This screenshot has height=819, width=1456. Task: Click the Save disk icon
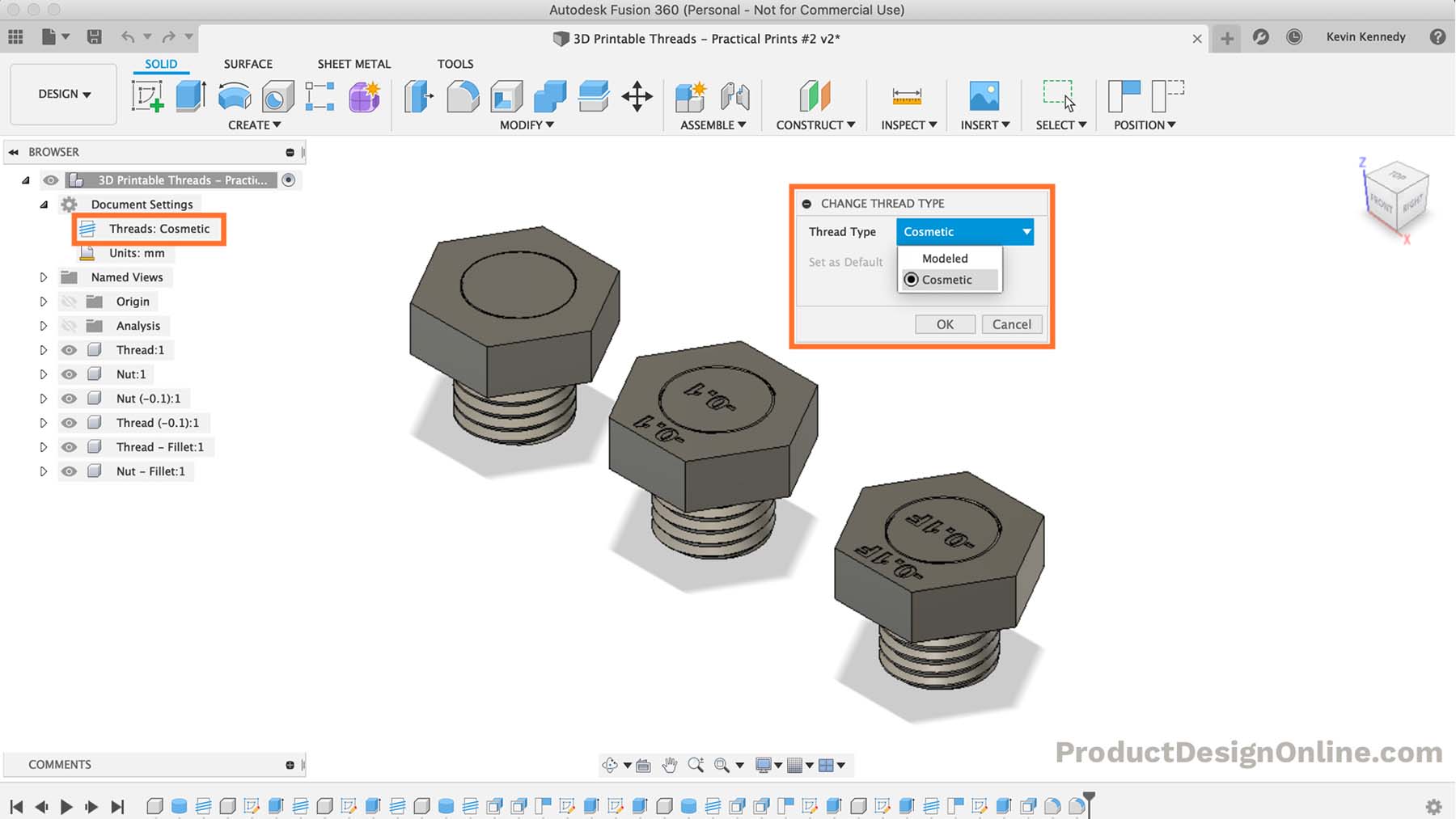tap(95, 36)
